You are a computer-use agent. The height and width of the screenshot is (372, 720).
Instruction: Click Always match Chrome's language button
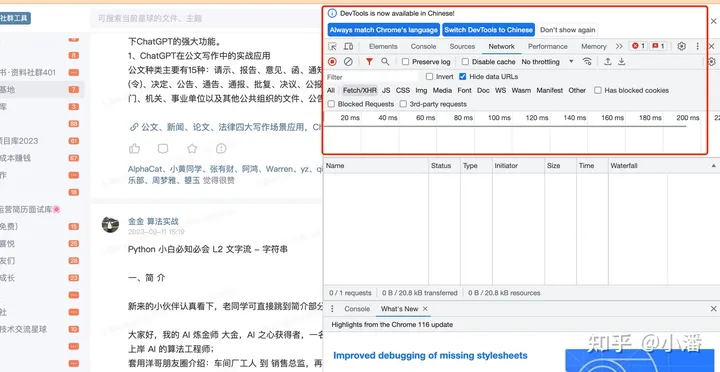coord(383,30)
